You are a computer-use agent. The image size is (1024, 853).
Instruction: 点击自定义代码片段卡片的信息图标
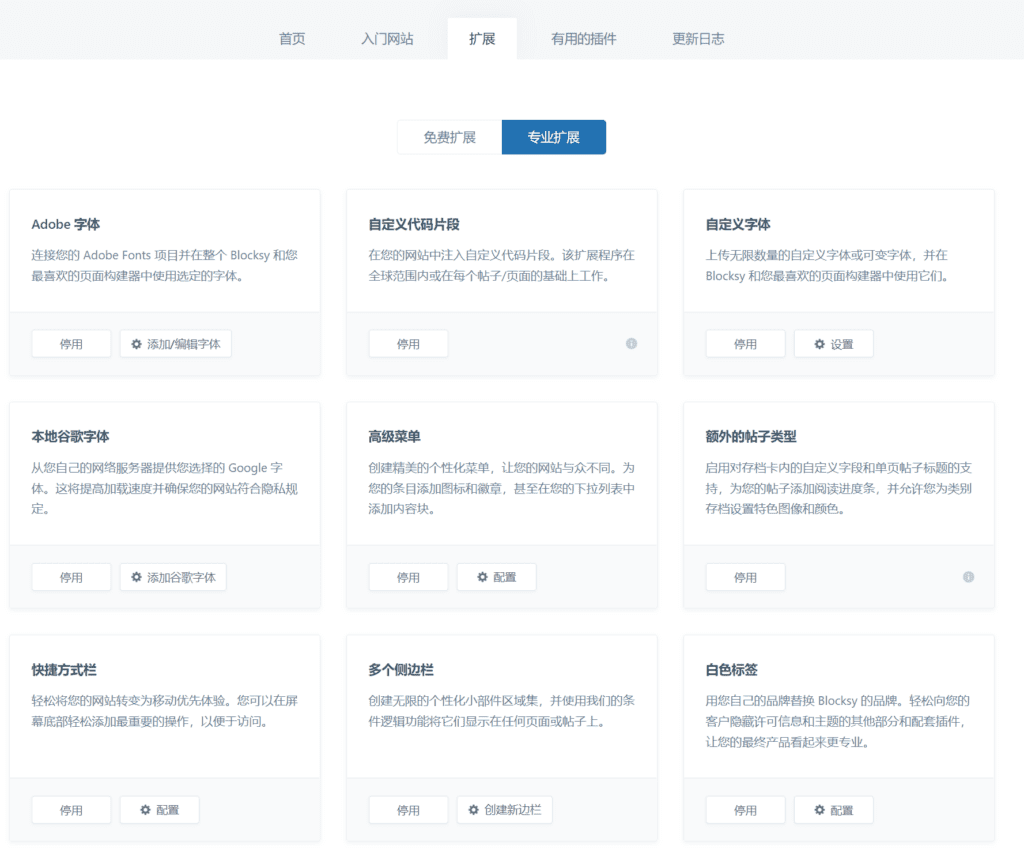pos(631,343)
